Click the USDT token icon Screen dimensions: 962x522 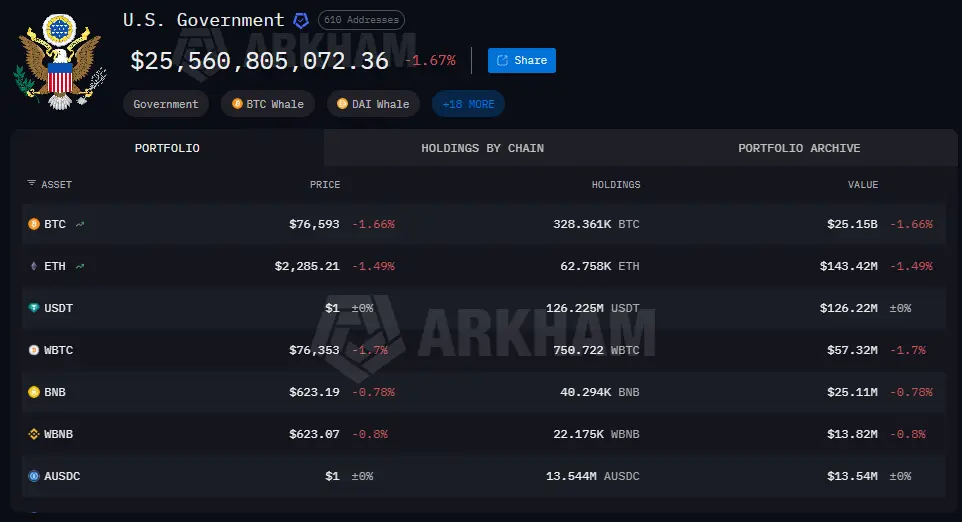coord(33,308)
